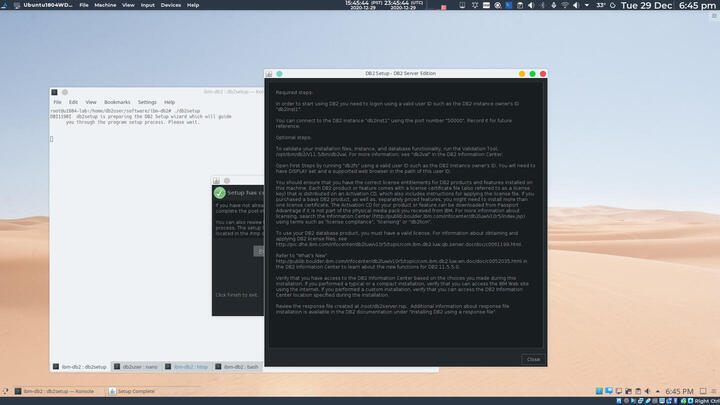The image size is (720, 405).
Task: Open Konsole View menu
Action: [91, 102]
